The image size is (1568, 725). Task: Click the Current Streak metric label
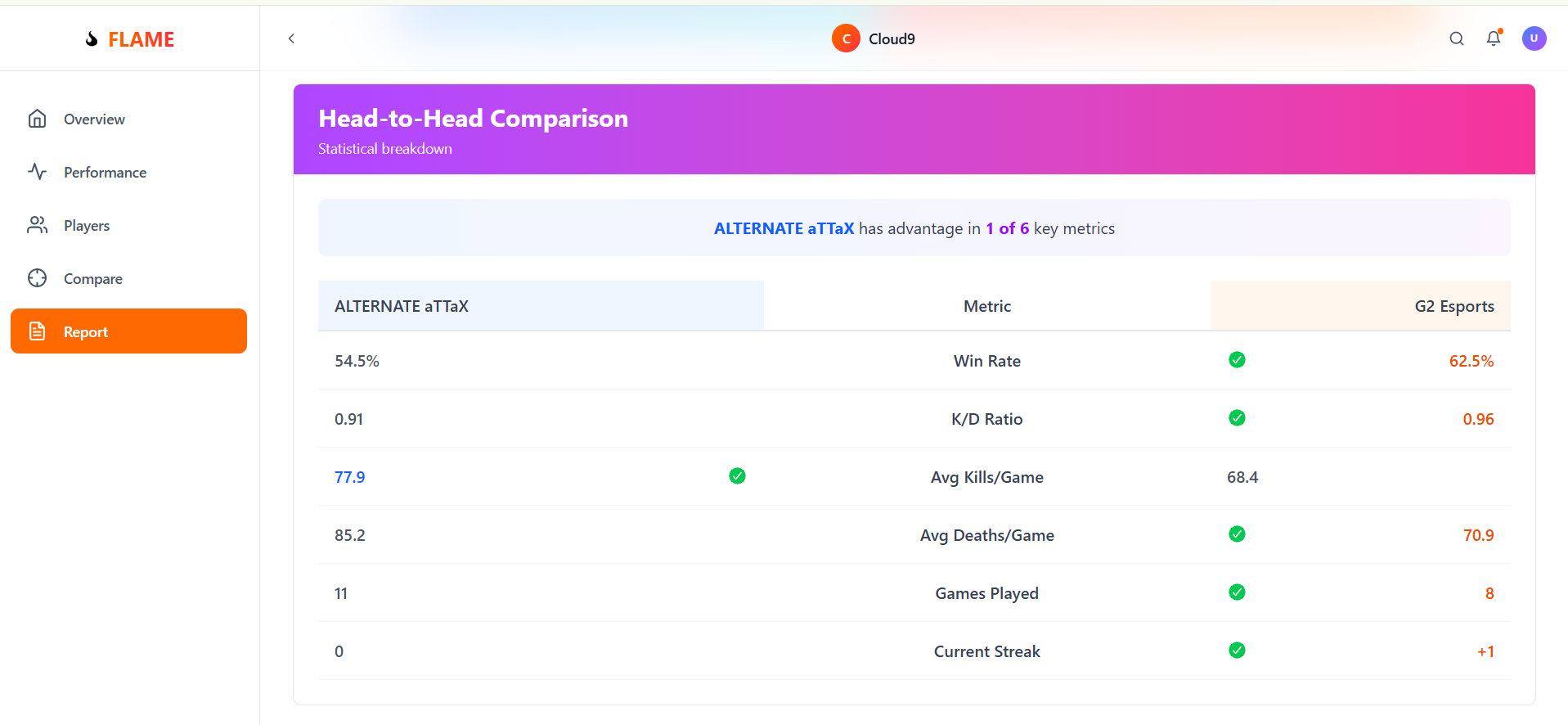coord(987,651)
